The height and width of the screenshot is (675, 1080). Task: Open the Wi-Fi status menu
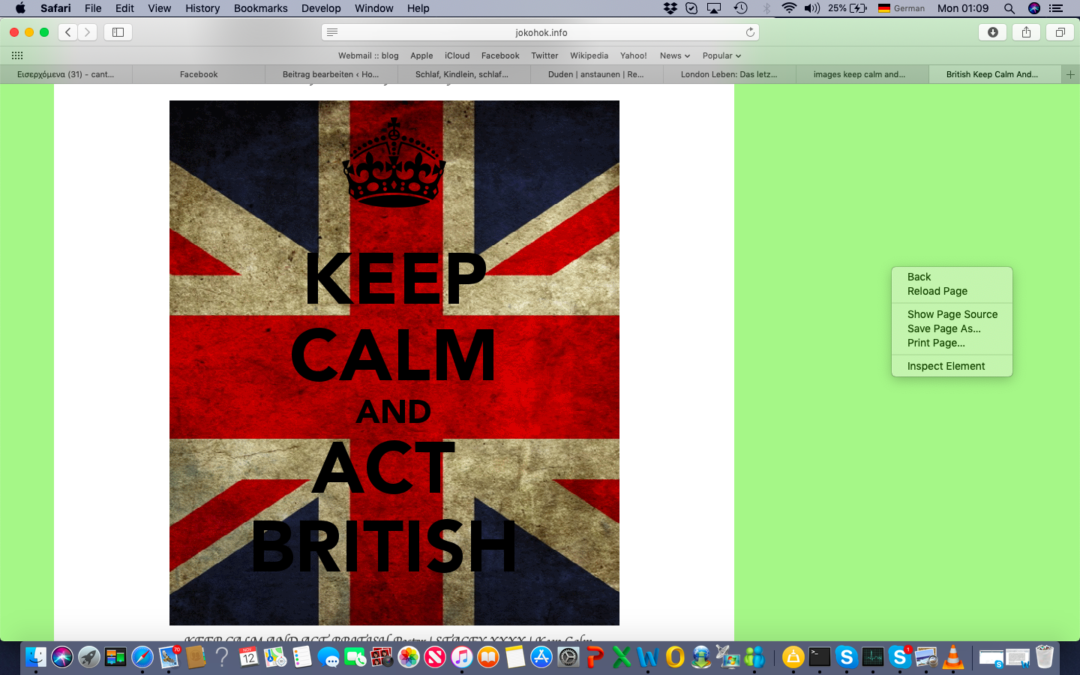[x=789, y=8]
